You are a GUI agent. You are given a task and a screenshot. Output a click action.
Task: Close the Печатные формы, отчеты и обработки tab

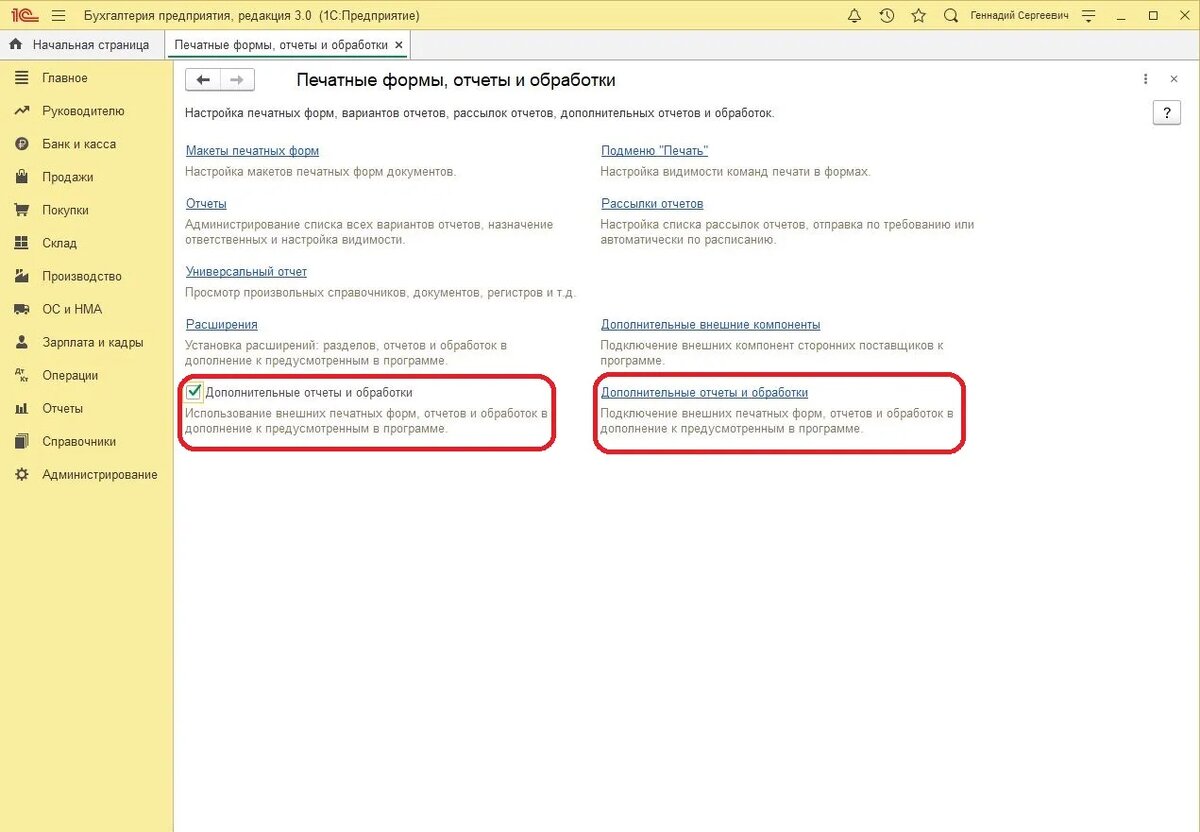399,45
